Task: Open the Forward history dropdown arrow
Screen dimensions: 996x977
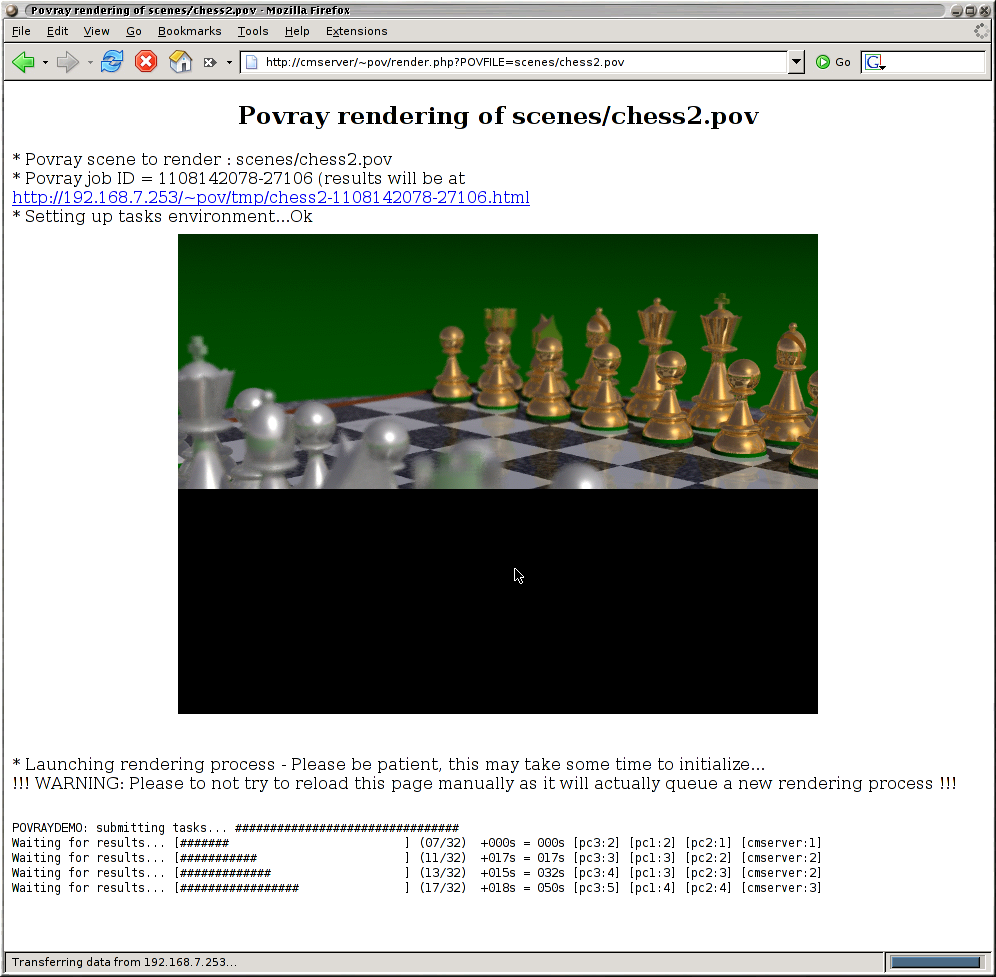Action: coord(90,62)
